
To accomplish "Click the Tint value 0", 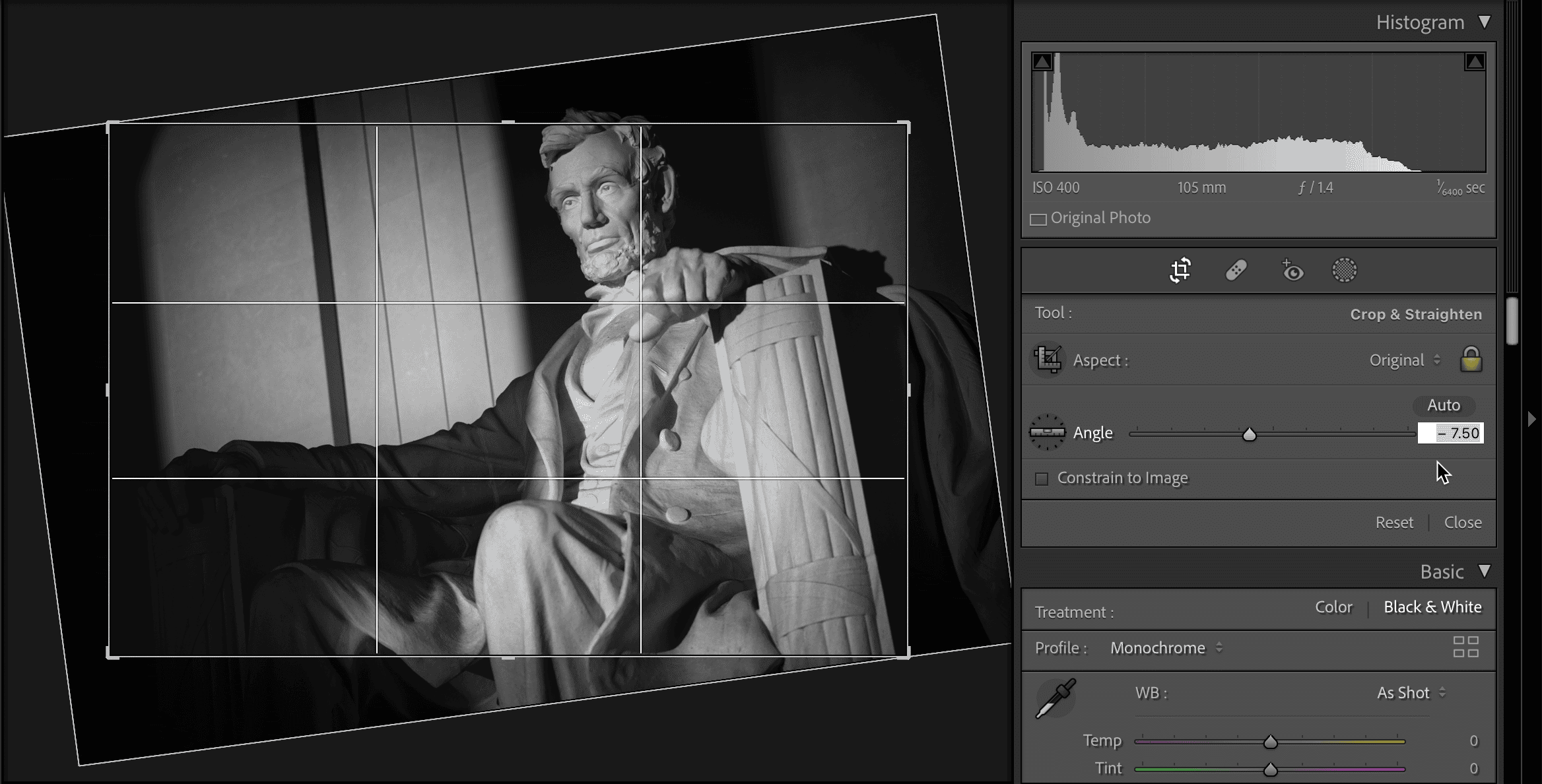I will pos(1473,769).
